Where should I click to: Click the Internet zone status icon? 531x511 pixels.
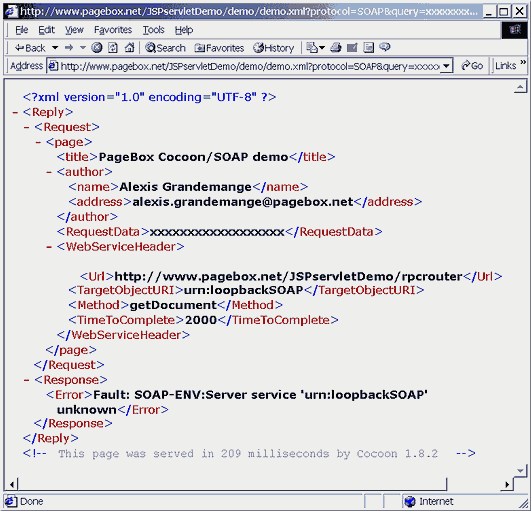pyautogui.click(x=410, y=502)
